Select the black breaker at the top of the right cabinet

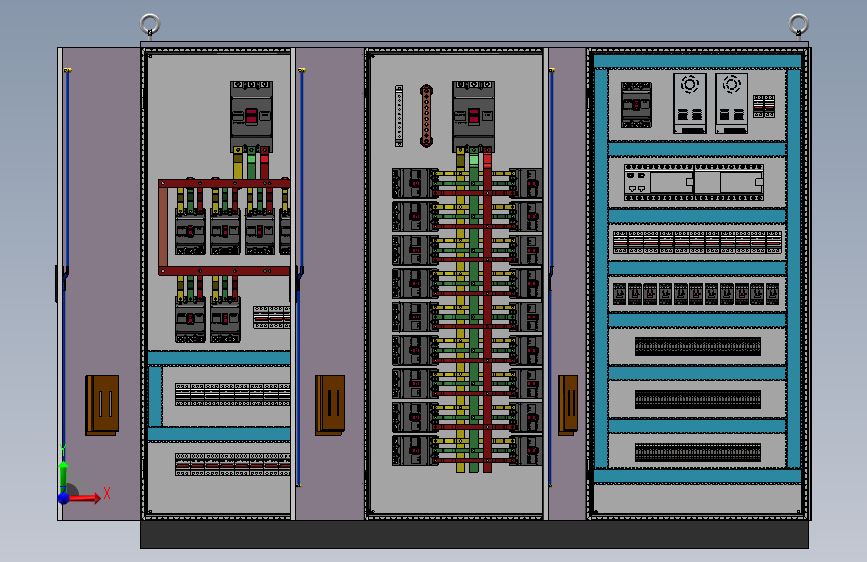[636, 105]
